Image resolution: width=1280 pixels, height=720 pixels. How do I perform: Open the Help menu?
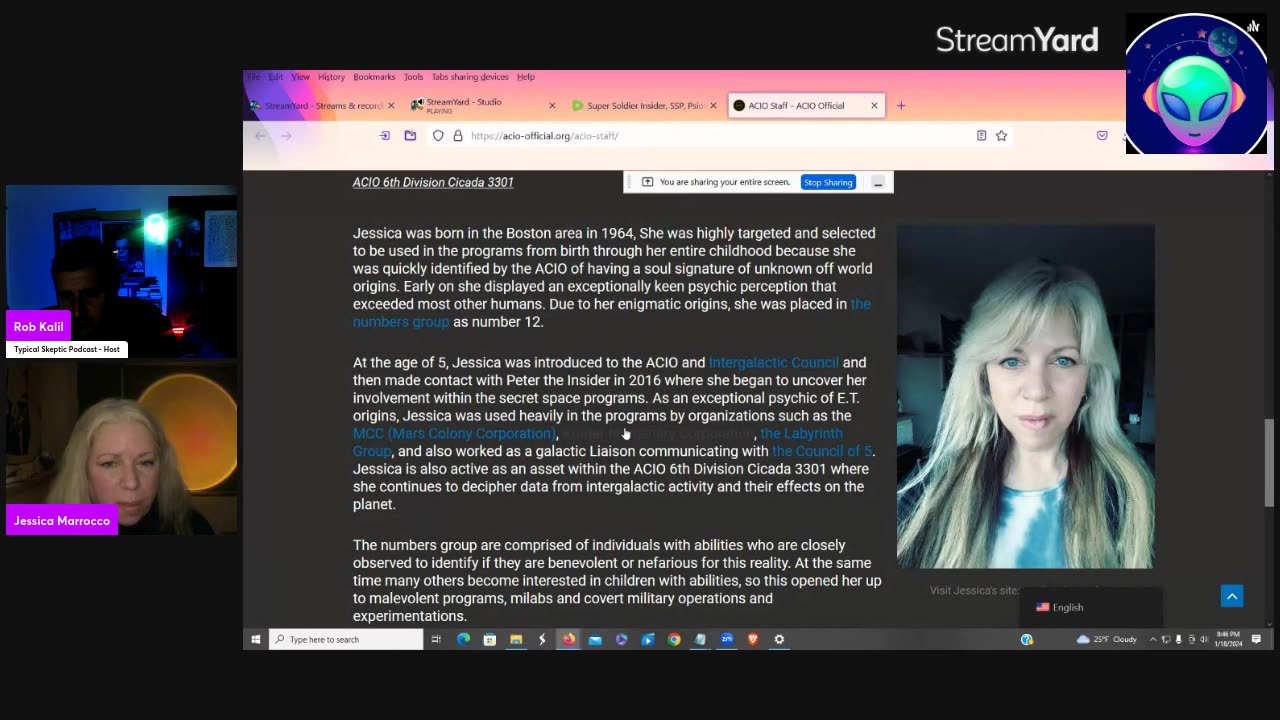click(525, 77)
